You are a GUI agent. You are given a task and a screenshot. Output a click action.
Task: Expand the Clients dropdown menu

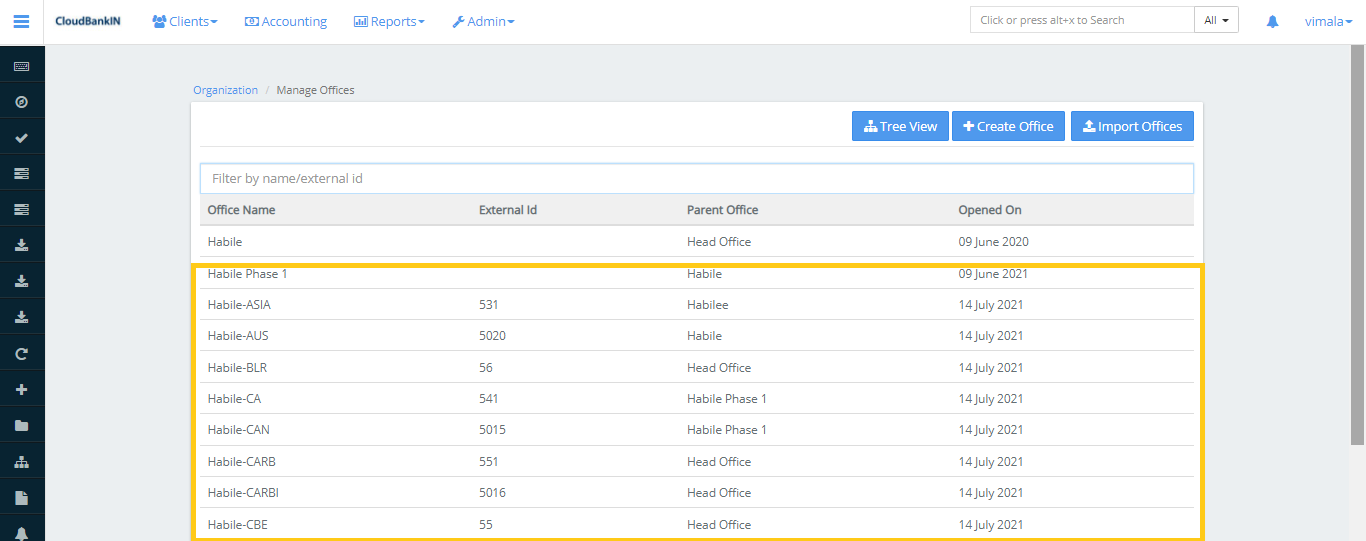click(184, 21)
